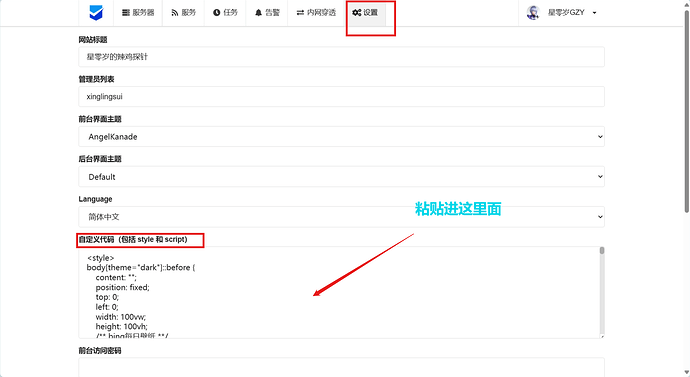This screenshot has width=690, height=377.
Task: Open the 告警 alerts page
Action: (x=267, y=13)
